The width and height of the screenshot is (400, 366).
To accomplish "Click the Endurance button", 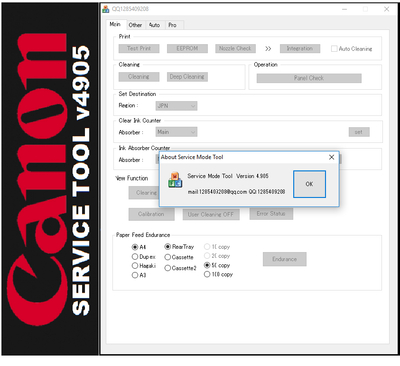I will click(284, 259).
